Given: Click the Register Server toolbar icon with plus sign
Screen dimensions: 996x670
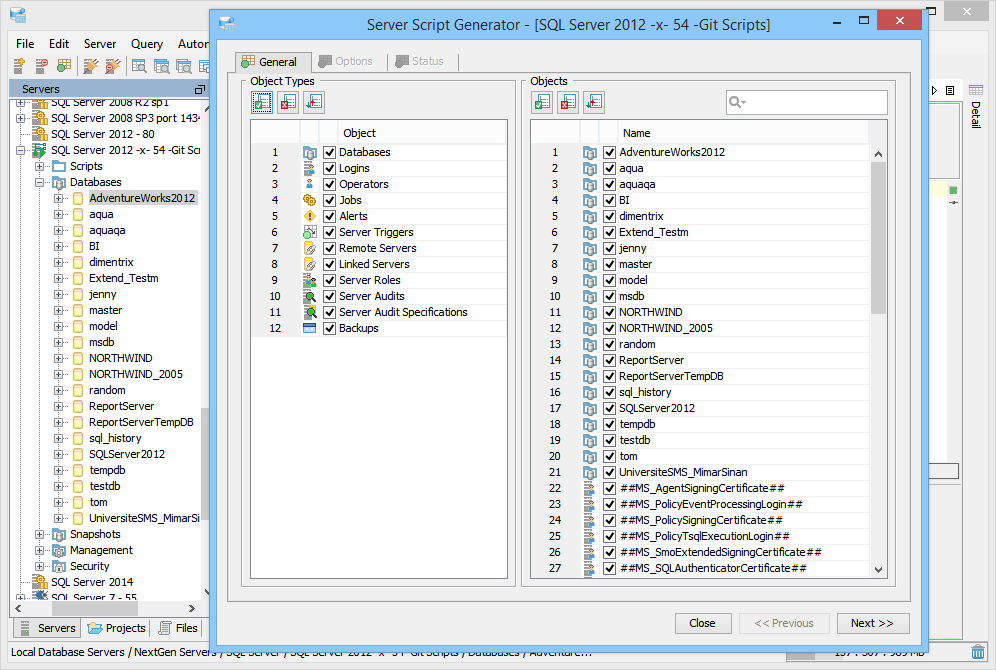Looking at the screenshot, I should tap(19, 65).
